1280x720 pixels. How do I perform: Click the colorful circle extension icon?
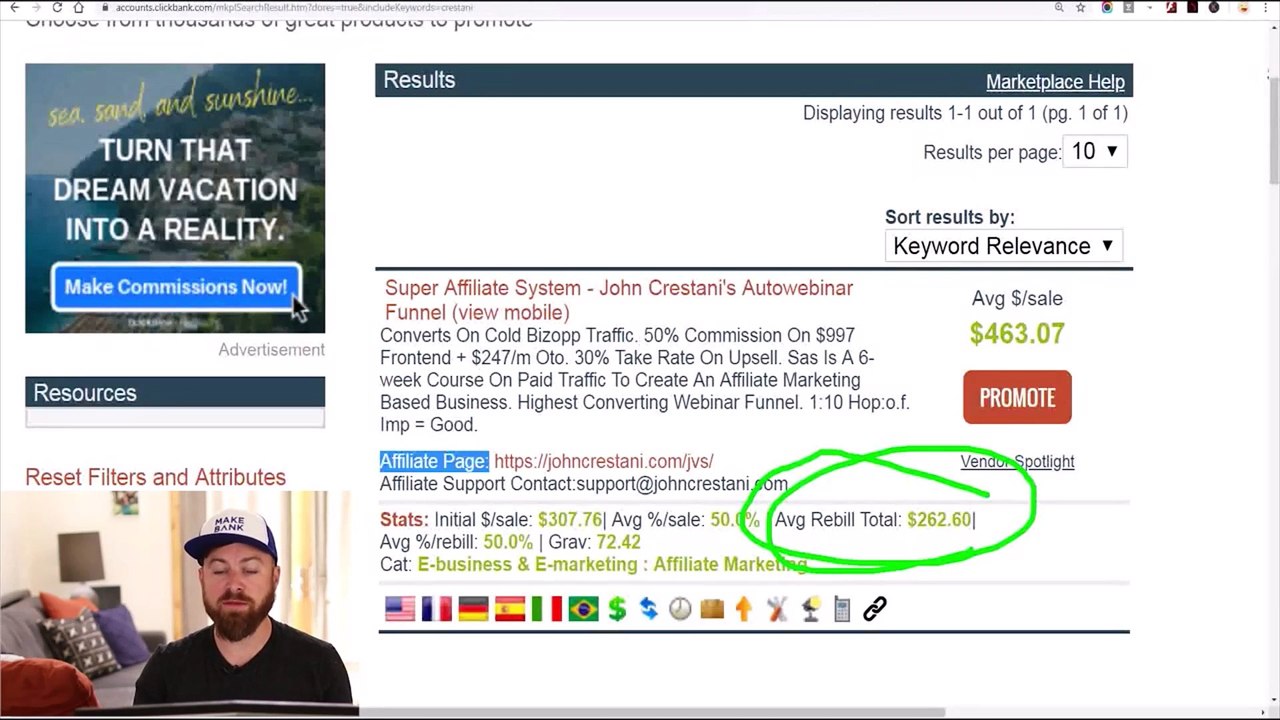pyautogui.click(x=1107, y=7)
